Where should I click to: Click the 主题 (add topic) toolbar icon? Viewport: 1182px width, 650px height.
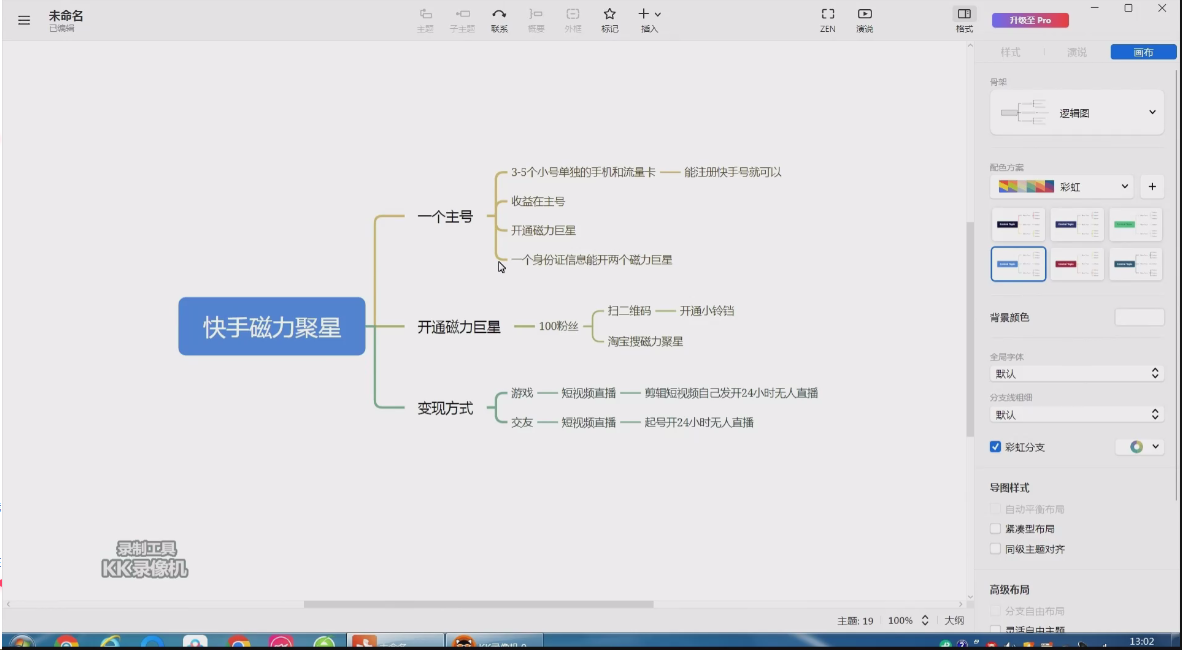(426, 14)
